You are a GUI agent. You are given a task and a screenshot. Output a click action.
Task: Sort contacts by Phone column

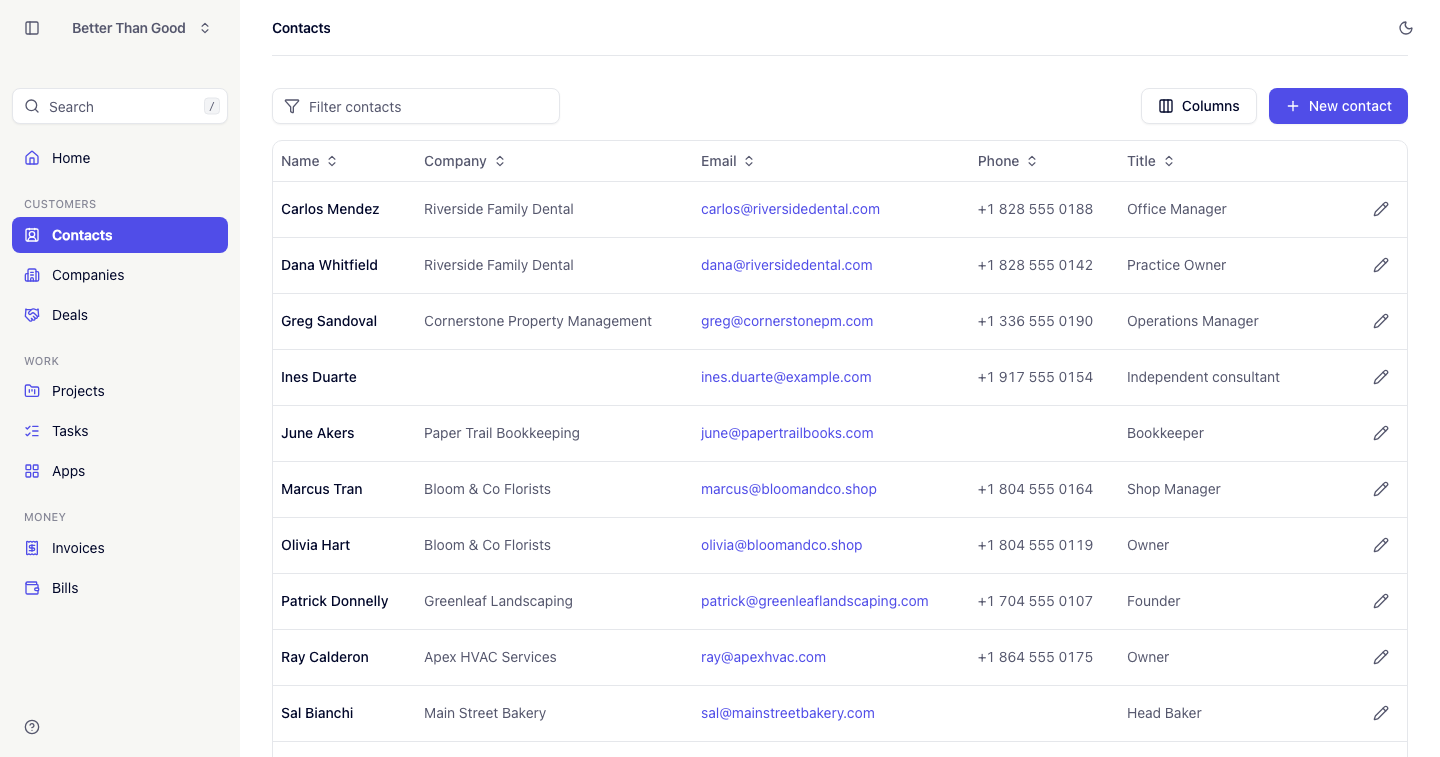pyautogui.click(x=1007, y=161)
